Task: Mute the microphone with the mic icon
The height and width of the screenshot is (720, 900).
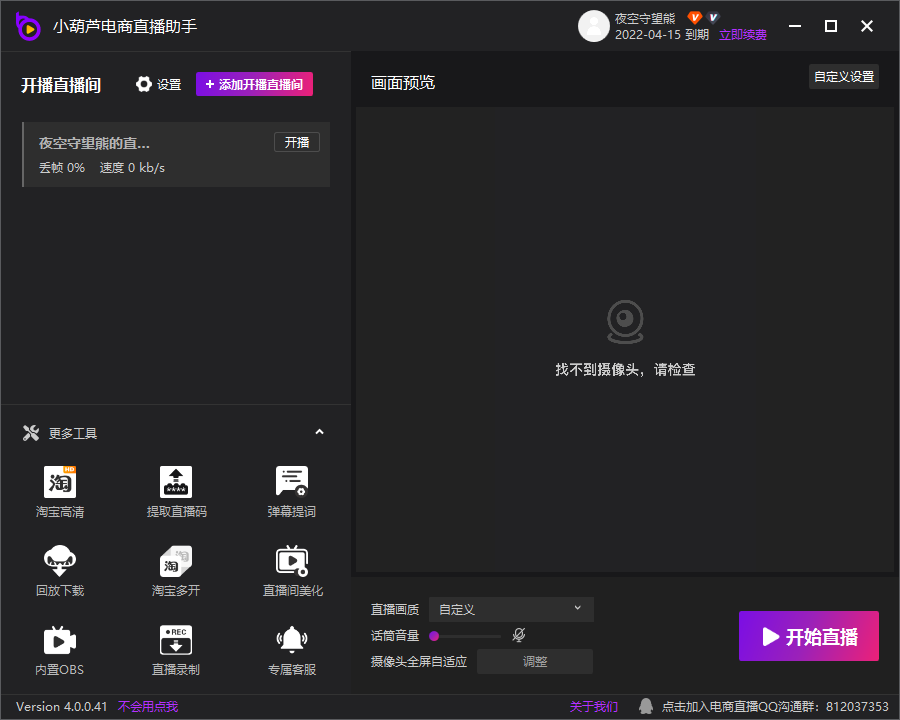Action: 519,635
